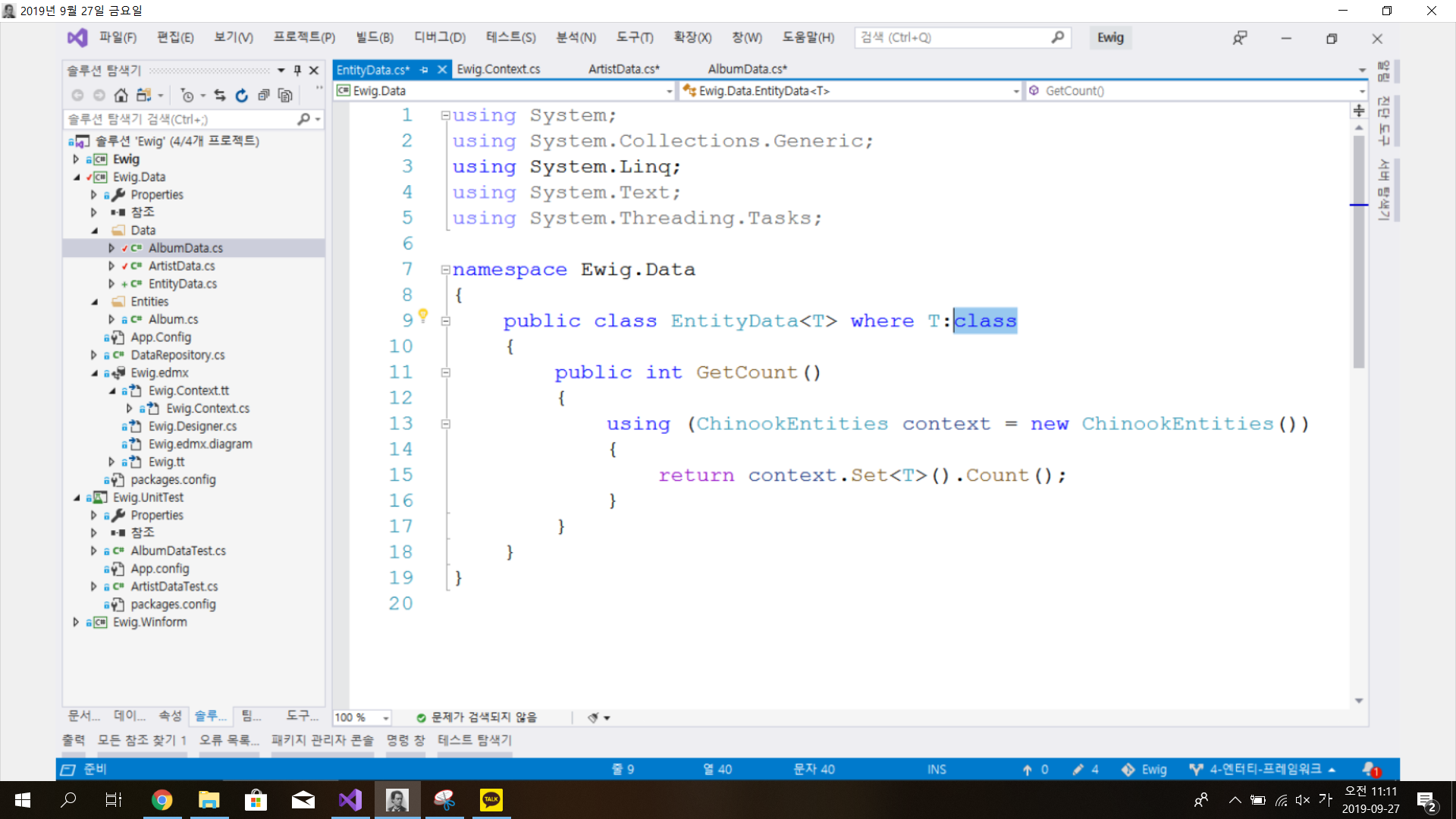
Task: Click the lightbulb quick actions icon
Action: click(423, 315)
